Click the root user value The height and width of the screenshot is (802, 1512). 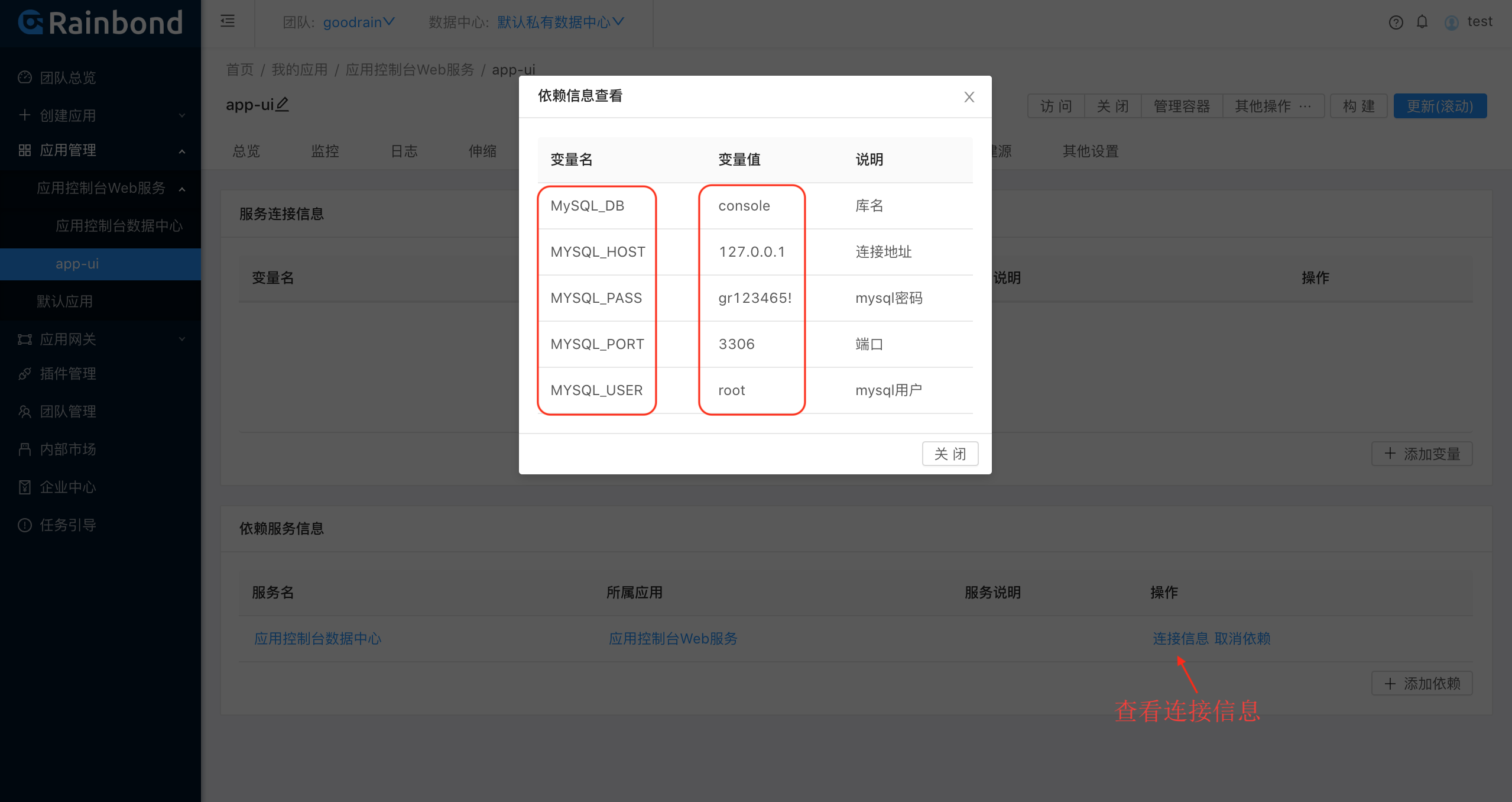coord(731,390)
